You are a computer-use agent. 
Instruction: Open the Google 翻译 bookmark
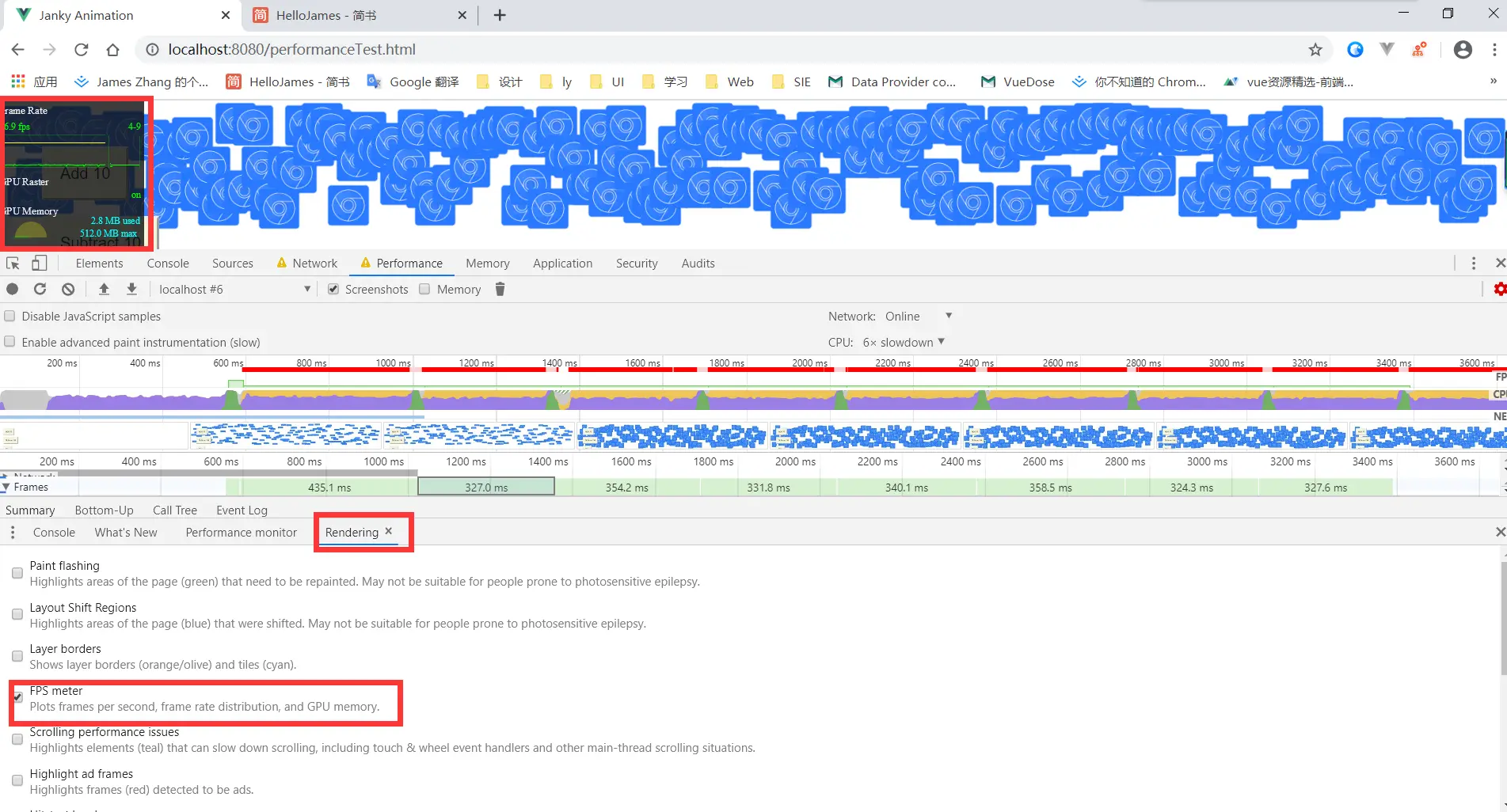pos(413,82)
